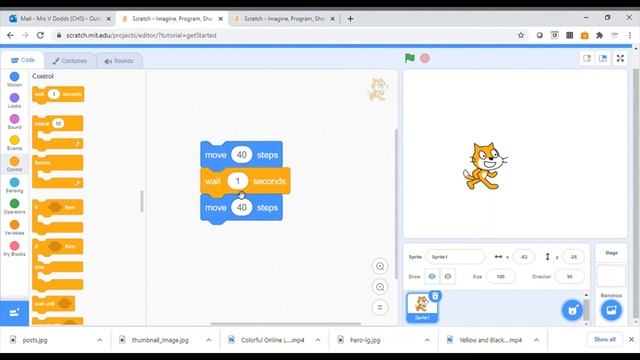Select the Operators block category
This screenshot has width=640, height=360.
(14, 207)
